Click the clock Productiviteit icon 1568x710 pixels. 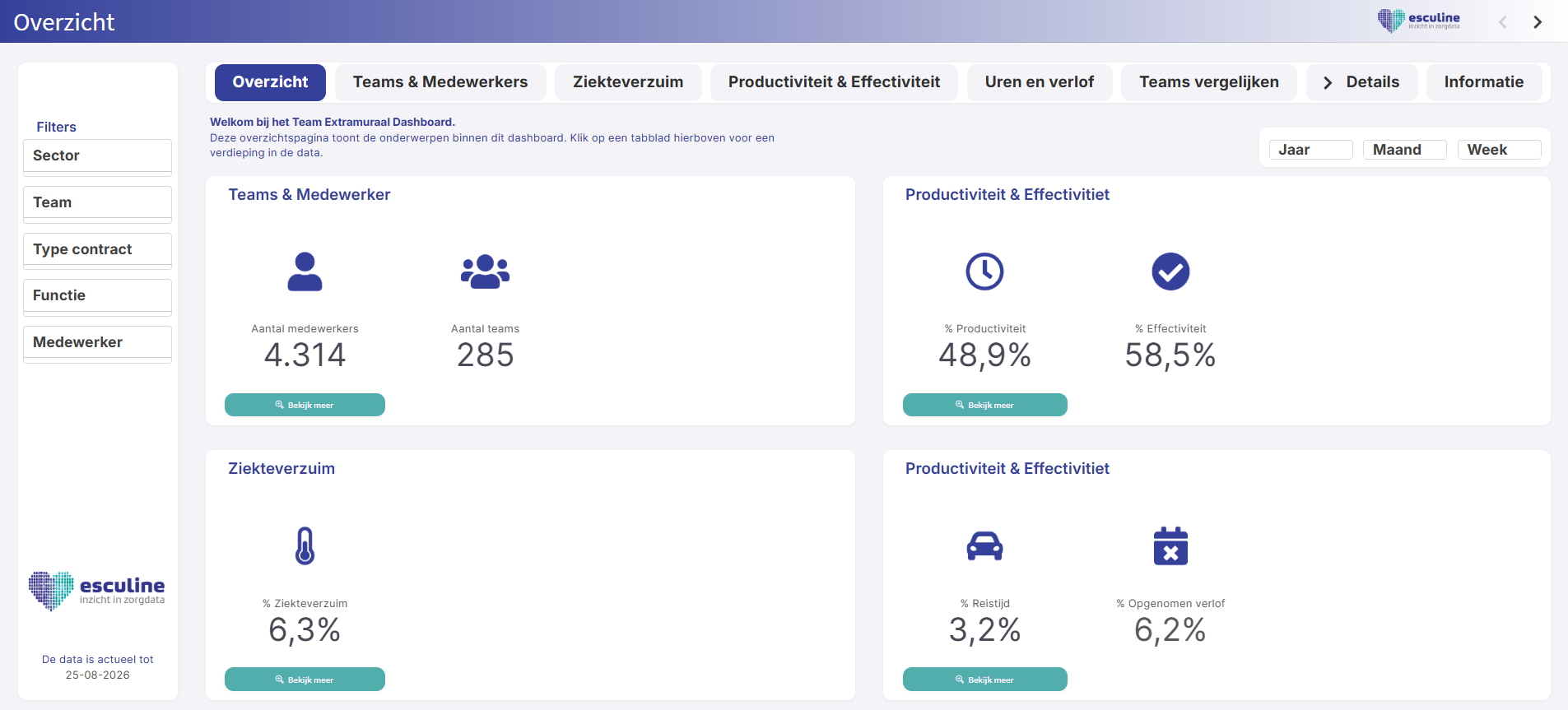tap(984, 271)
